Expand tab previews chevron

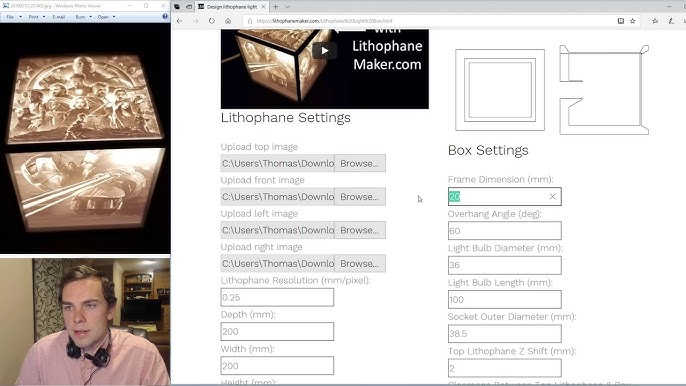(x=287, y=7)
